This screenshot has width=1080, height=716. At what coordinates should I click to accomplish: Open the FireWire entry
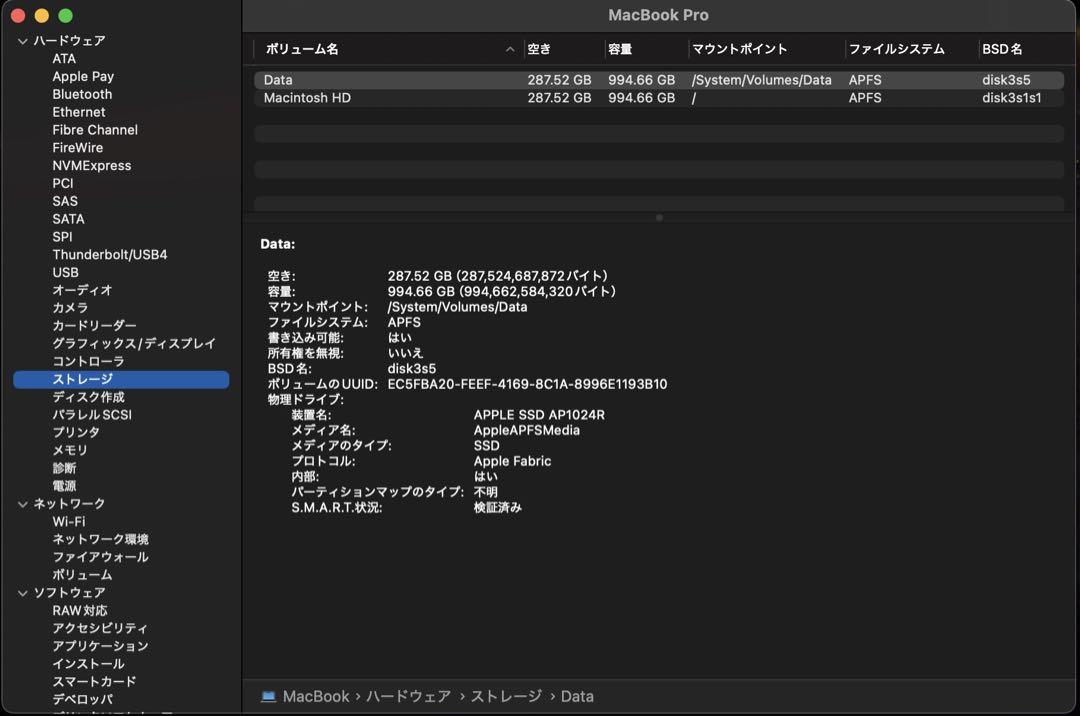click(x=77, y=148)
